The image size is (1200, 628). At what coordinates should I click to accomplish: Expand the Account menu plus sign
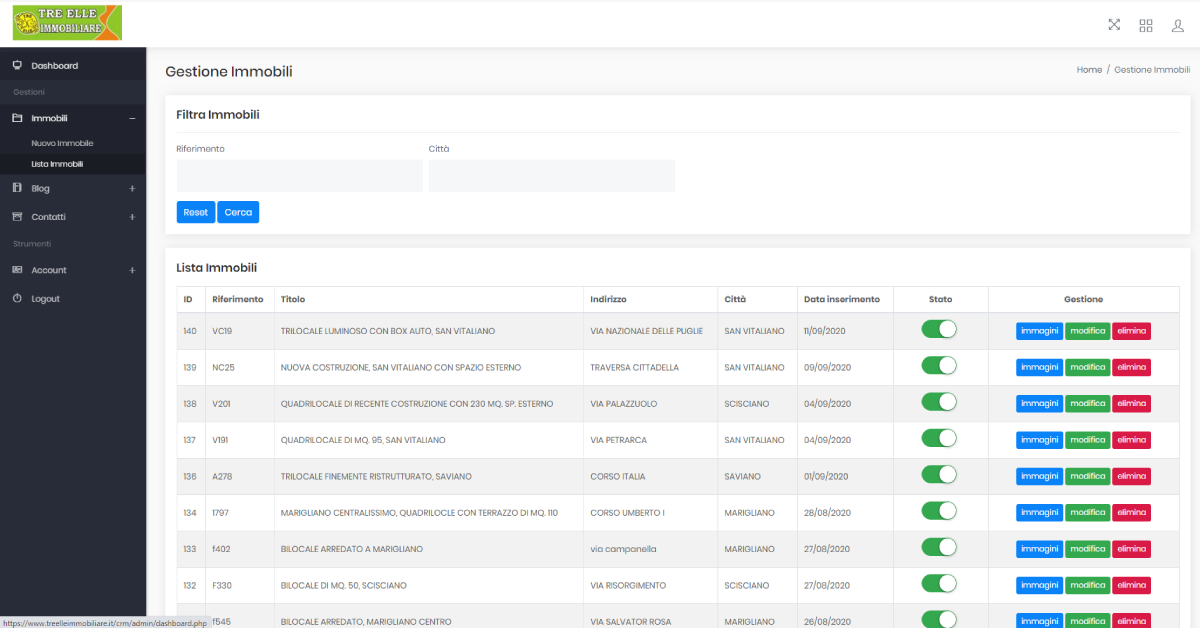pyautogui.click(x=132, y=270)
